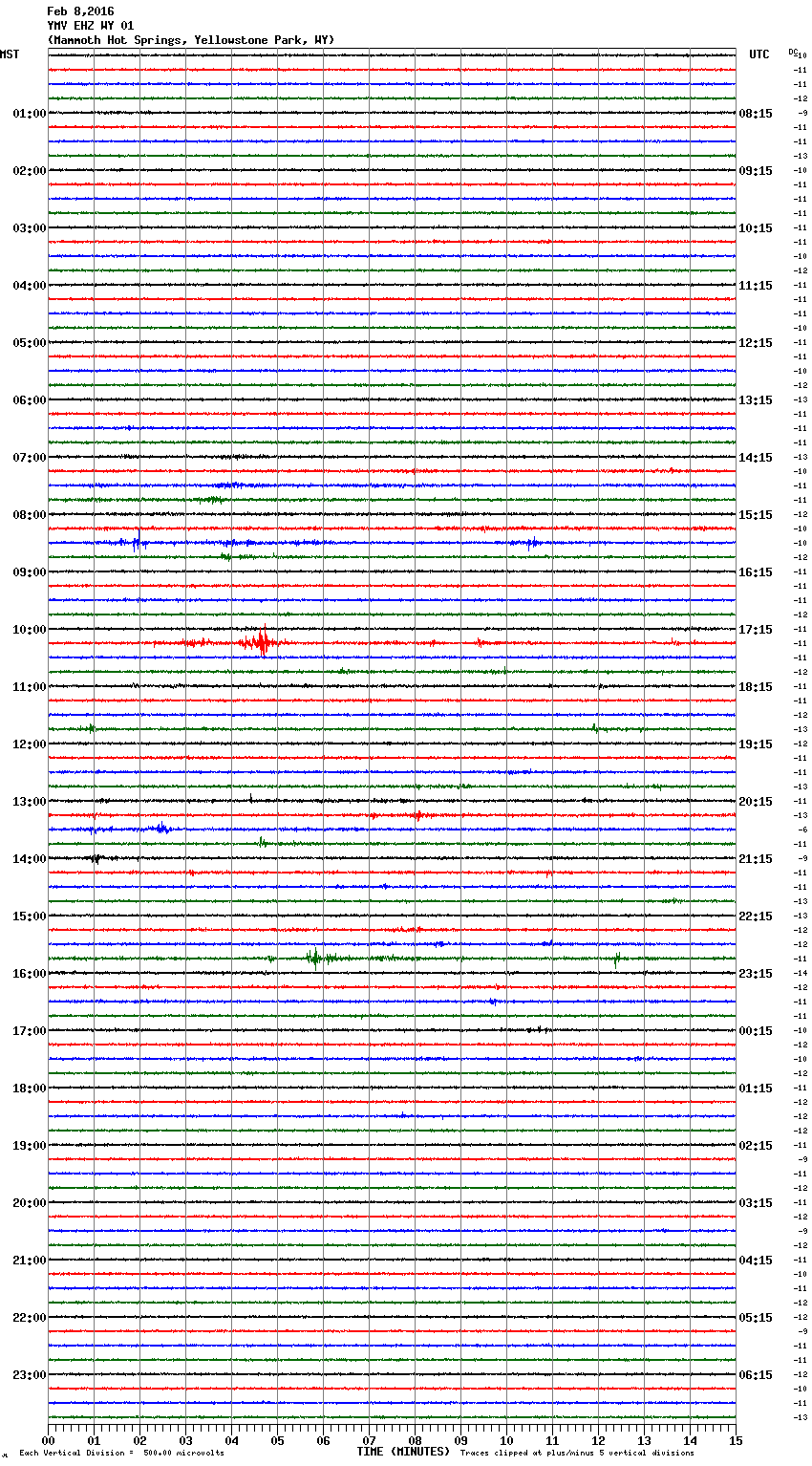The height and width of the screenshot is (1466, 812).
Task: Click the '17:00' MST time label
Action: pos(30,1031)
